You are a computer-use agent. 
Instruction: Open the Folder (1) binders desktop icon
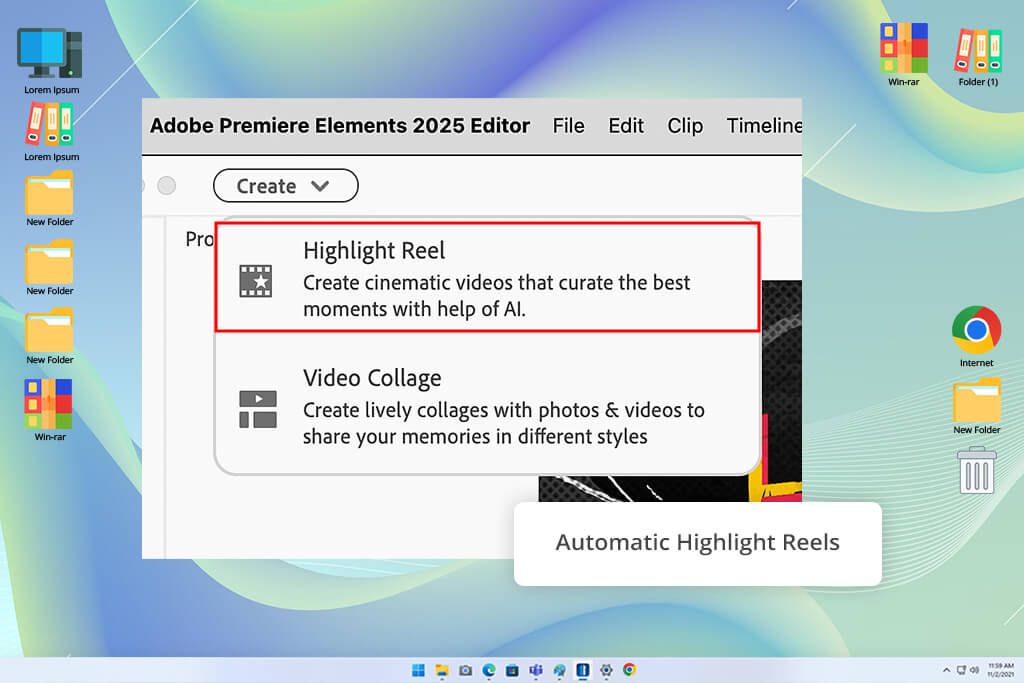coord(978,57)
